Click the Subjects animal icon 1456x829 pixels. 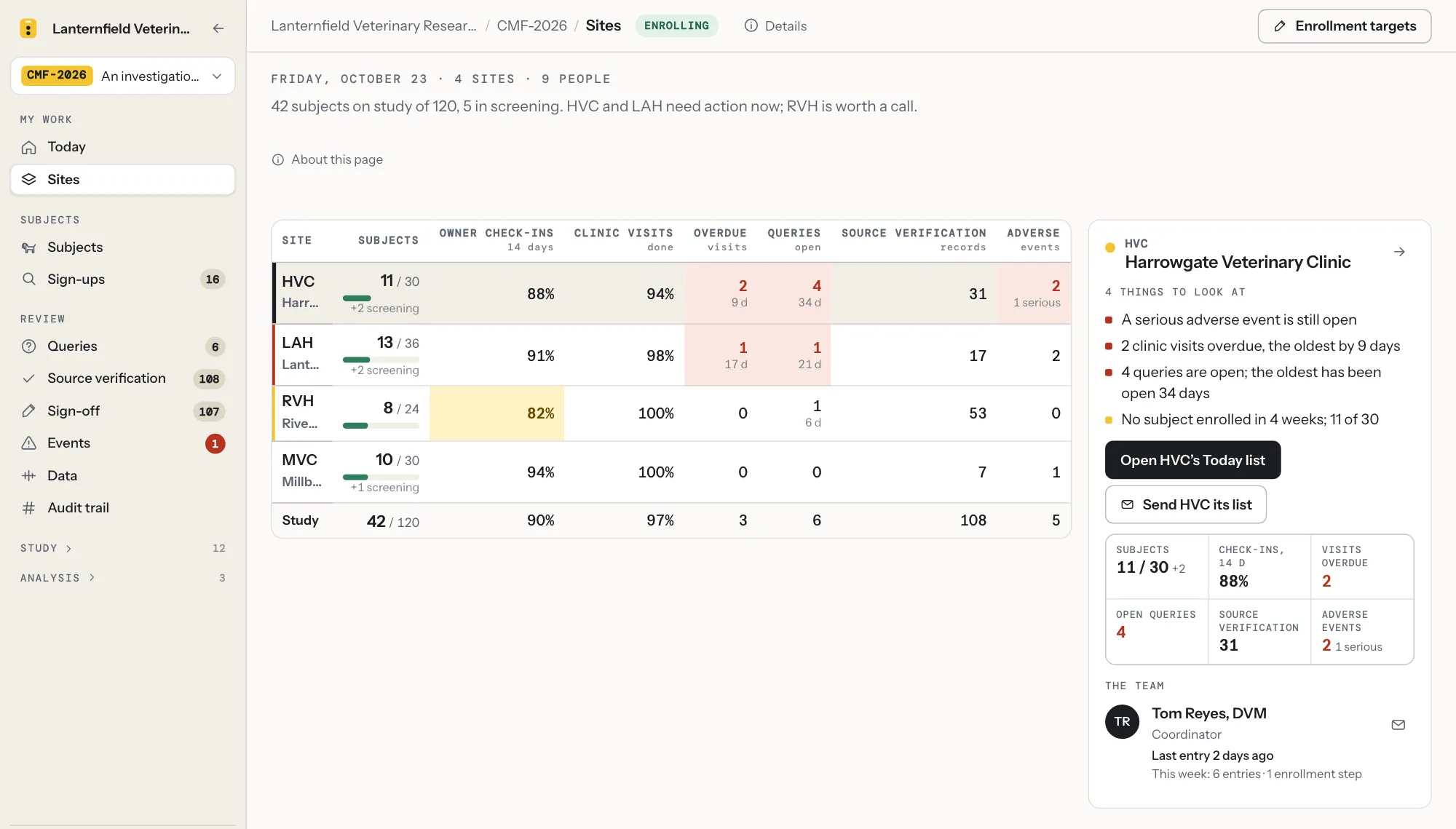point(29,247)
